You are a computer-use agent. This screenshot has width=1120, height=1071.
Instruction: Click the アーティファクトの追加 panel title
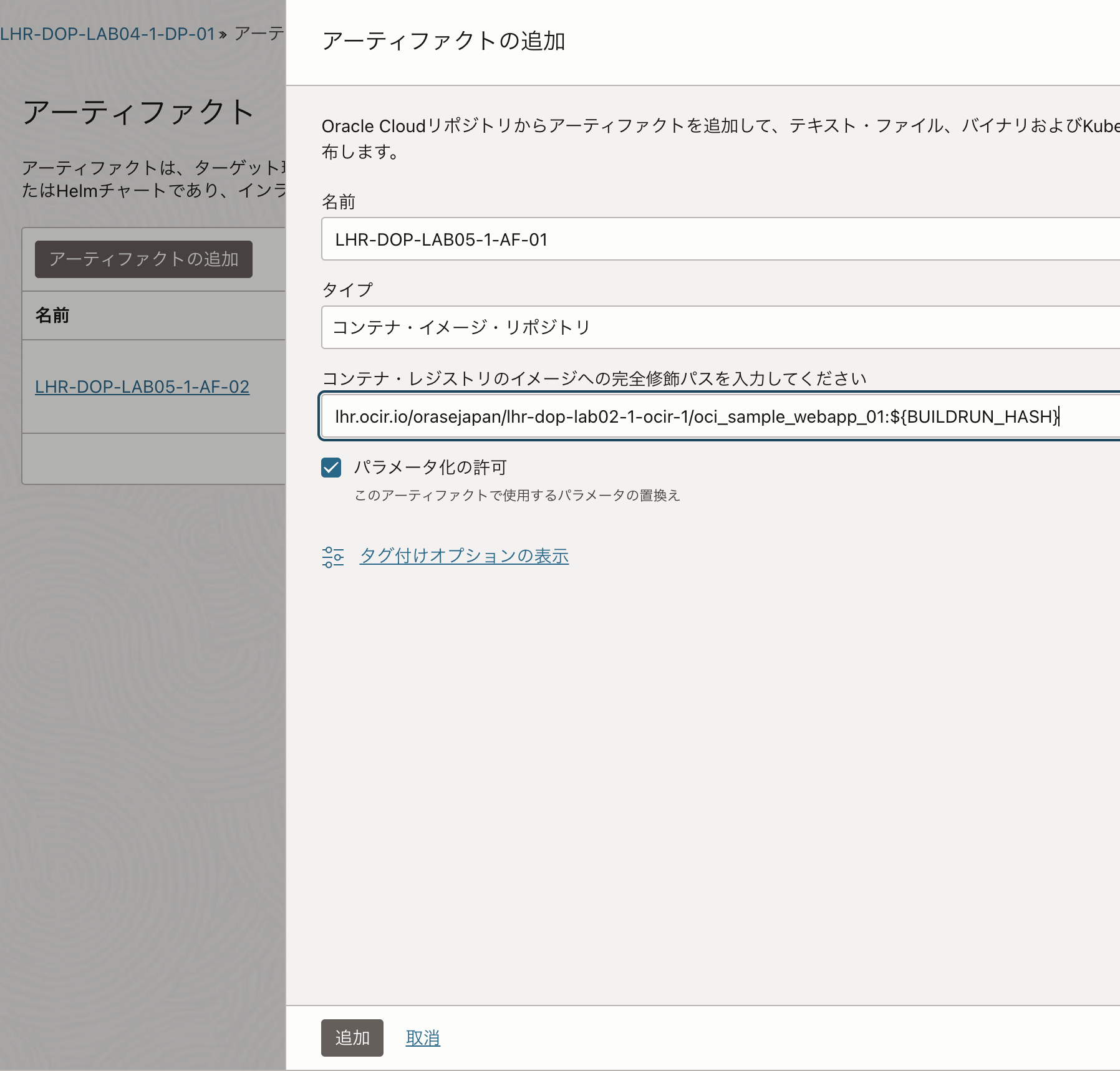click(443, 42)
